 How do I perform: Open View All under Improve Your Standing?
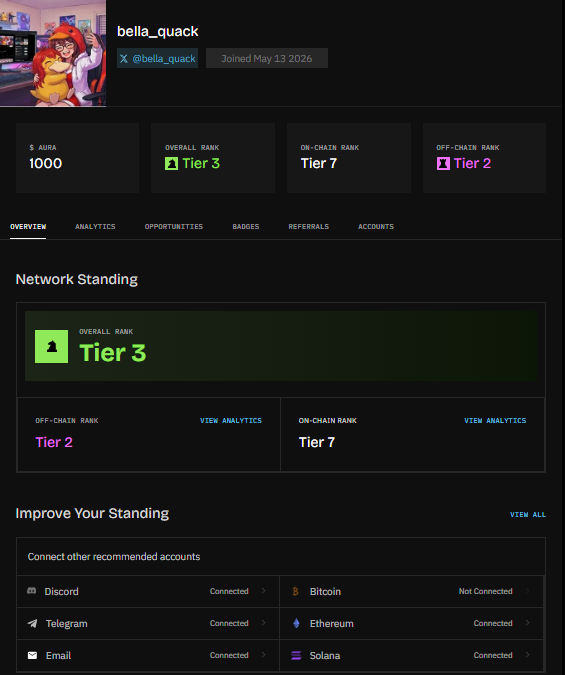tap(528, 514)
